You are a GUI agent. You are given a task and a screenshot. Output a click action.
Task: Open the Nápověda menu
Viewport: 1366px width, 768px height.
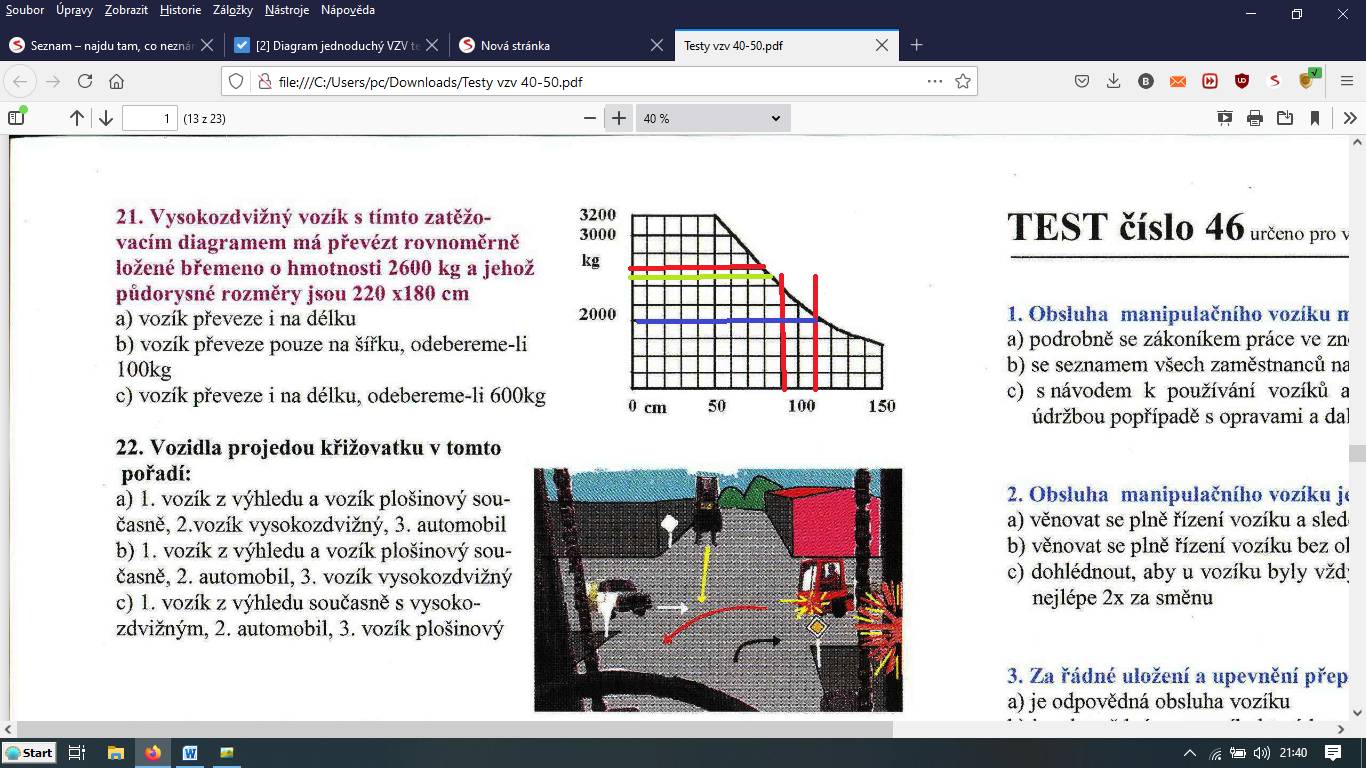(348, 10)
